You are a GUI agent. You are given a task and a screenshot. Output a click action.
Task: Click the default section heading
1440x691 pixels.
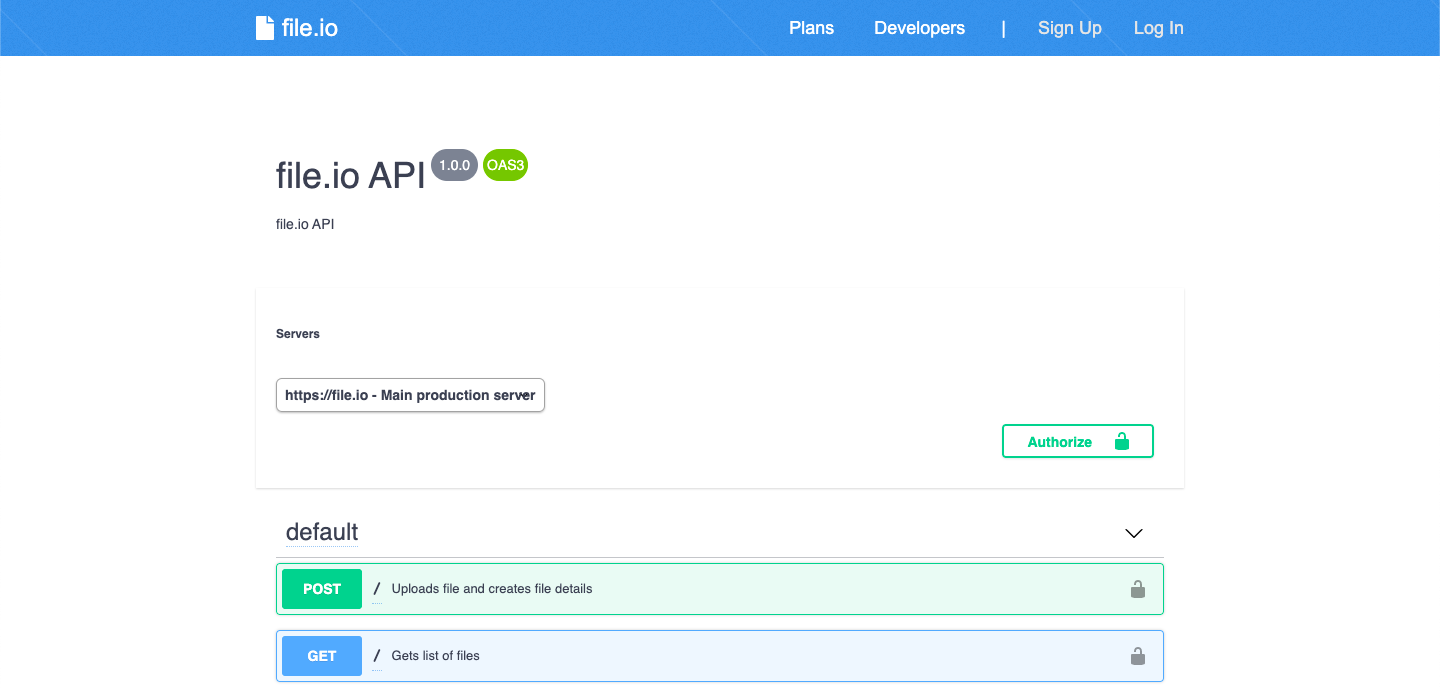[322, 532]
